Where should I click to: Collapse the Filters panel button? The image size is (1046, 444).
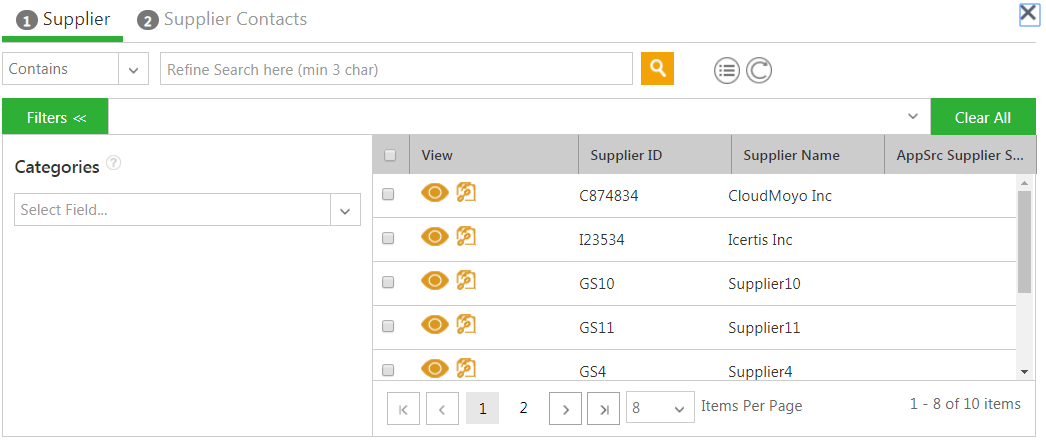pyautogui.click(x=56, y=117)
